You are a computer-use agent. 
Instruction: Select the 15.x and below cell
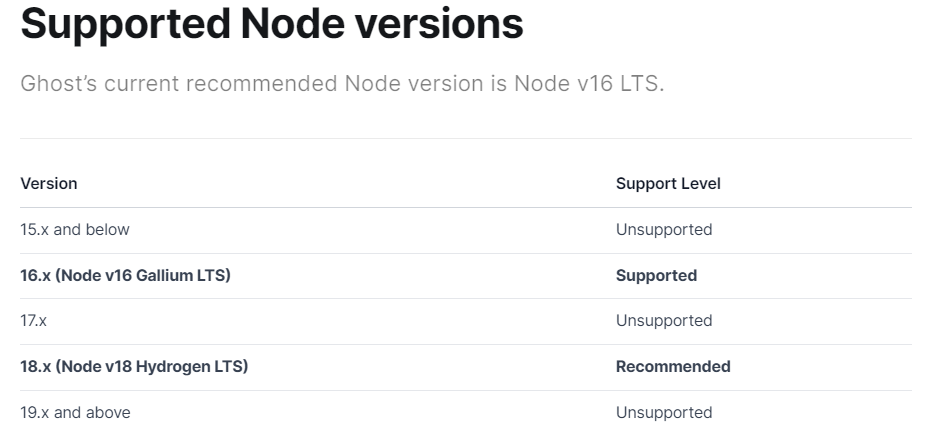pos(75,230)
